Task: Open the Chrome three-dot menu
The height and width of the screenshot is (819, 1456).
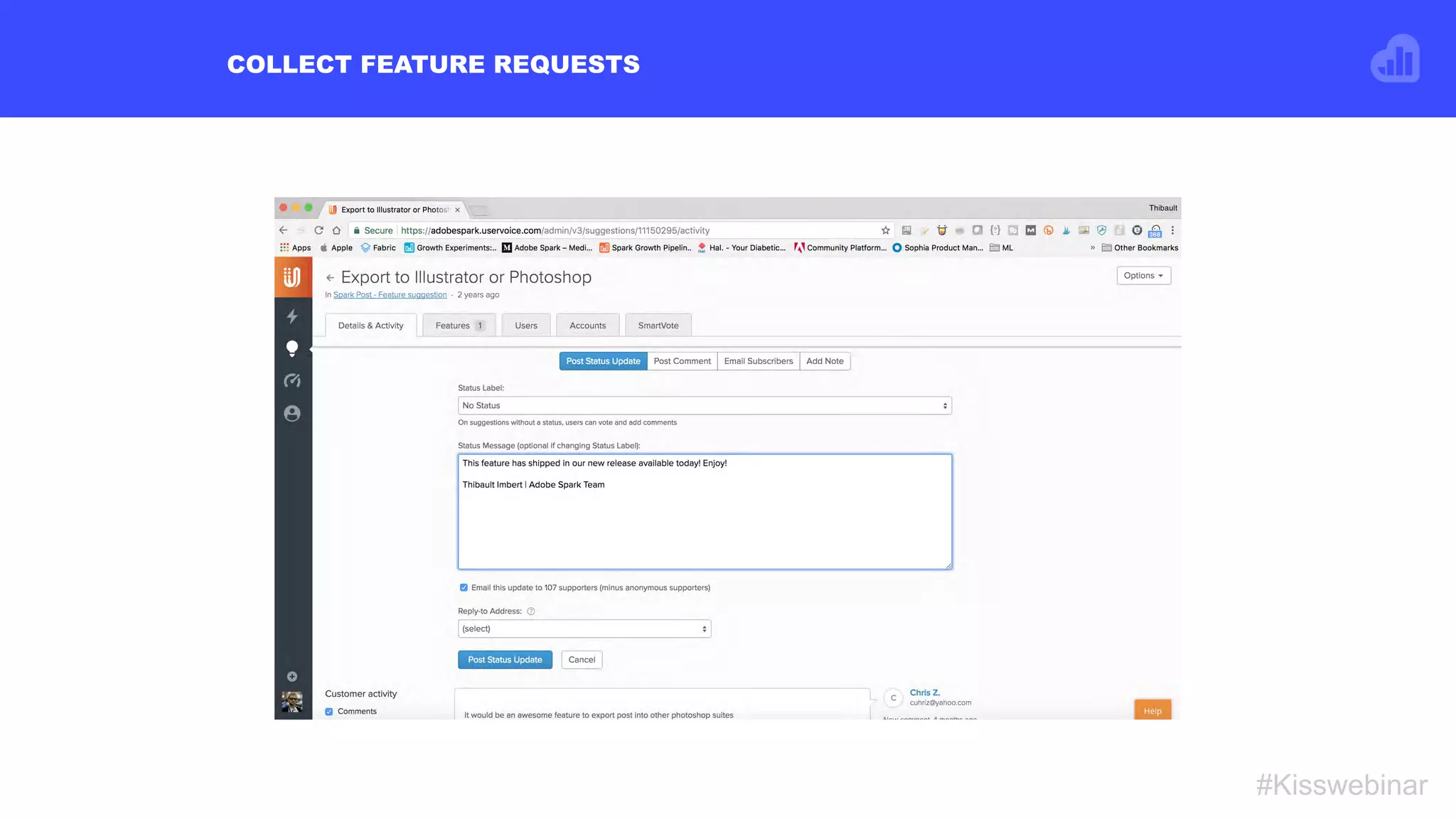Action: point(1172,230)
